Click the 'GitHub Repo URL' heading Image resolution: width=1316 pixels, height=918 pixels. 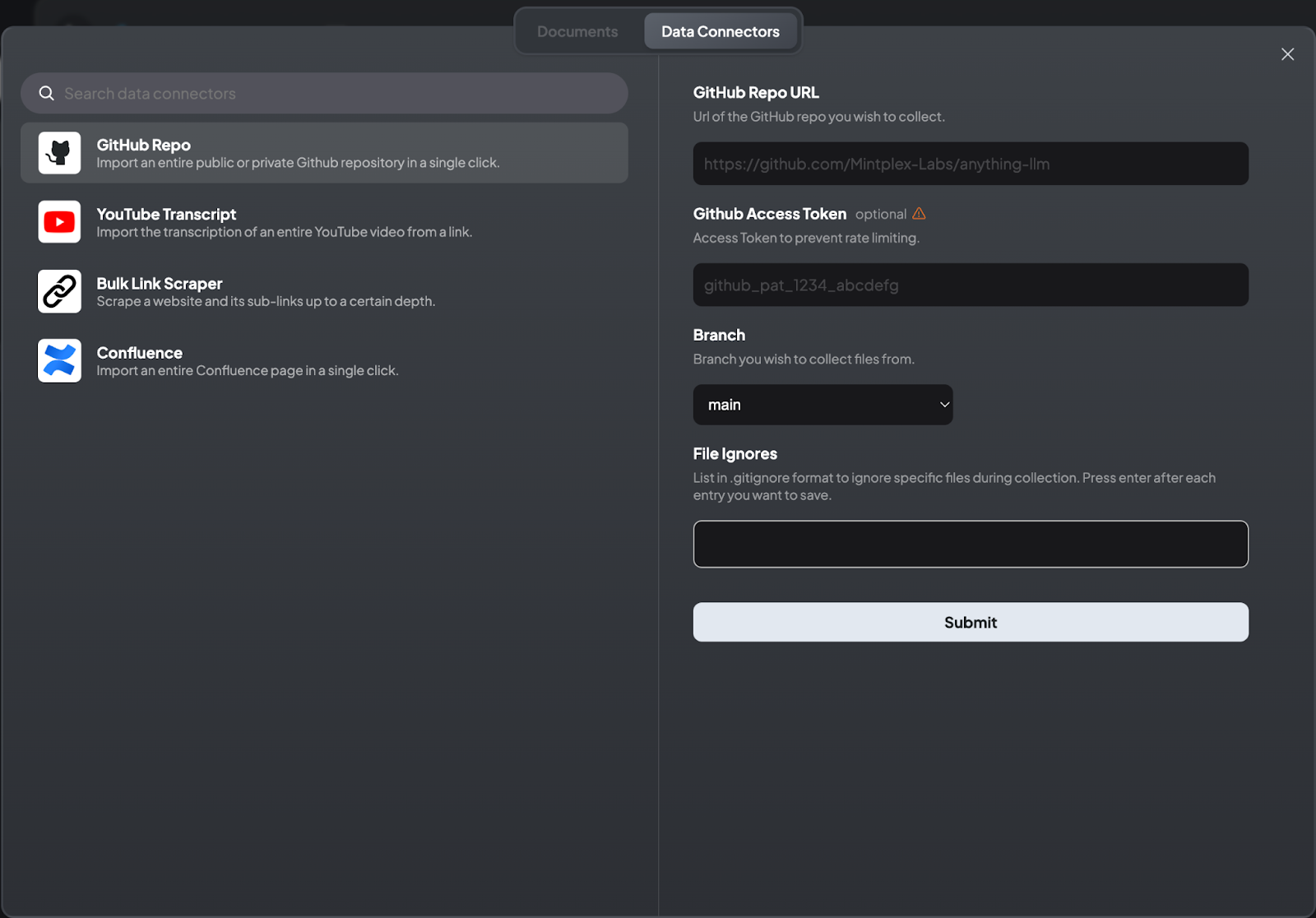[756, 92]
